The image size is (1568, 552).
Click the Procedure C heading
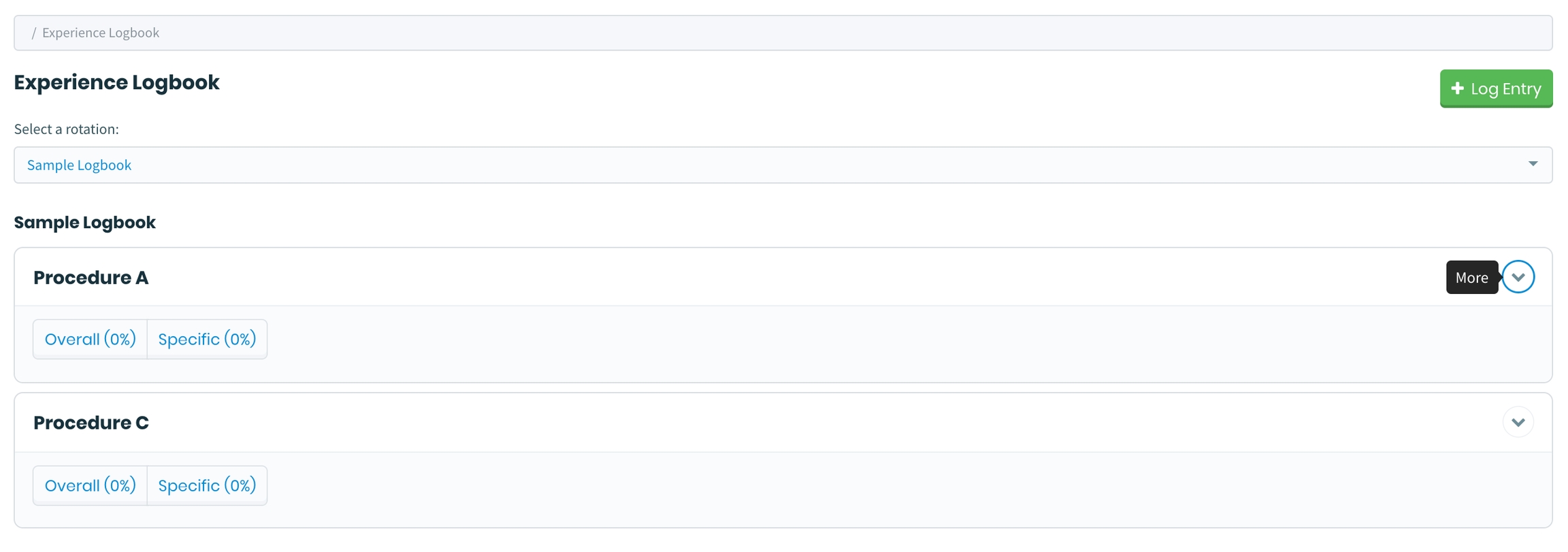(x=91, y=423)
